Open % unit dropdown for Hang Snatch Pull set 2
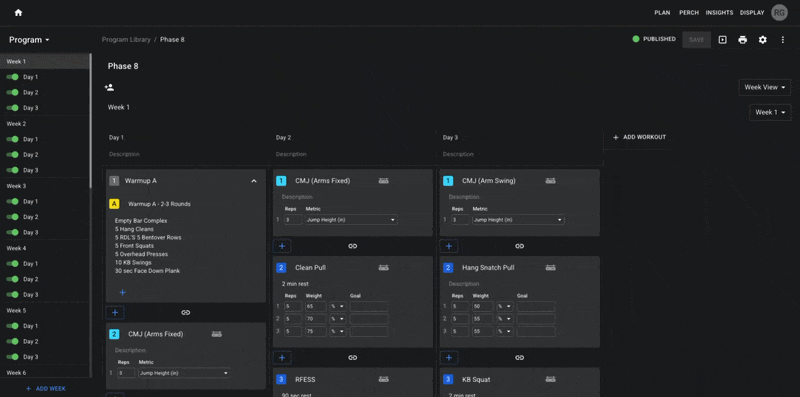 505,319
